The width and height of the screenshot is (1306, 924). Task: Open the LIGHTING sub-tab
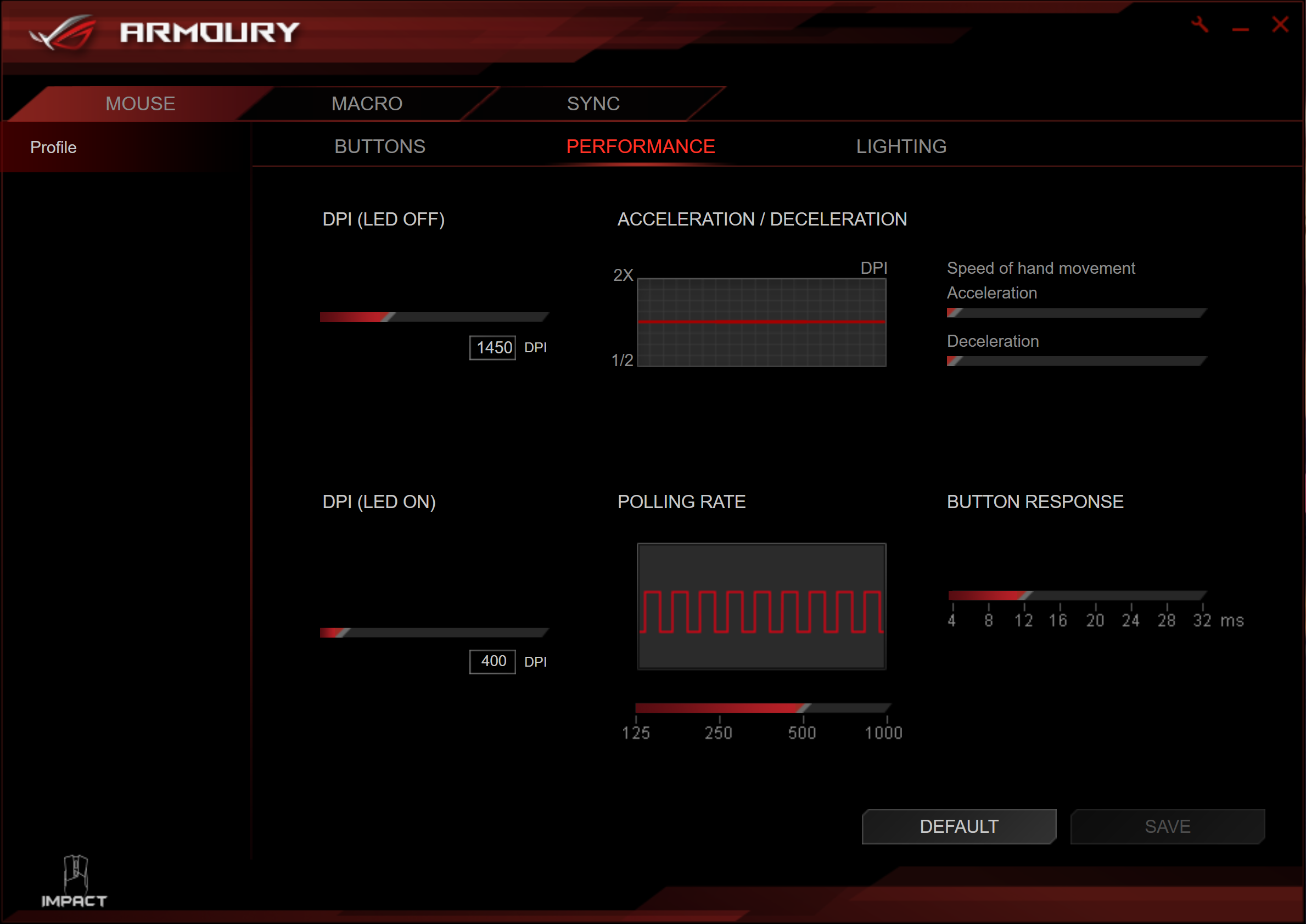click(901, 147)
